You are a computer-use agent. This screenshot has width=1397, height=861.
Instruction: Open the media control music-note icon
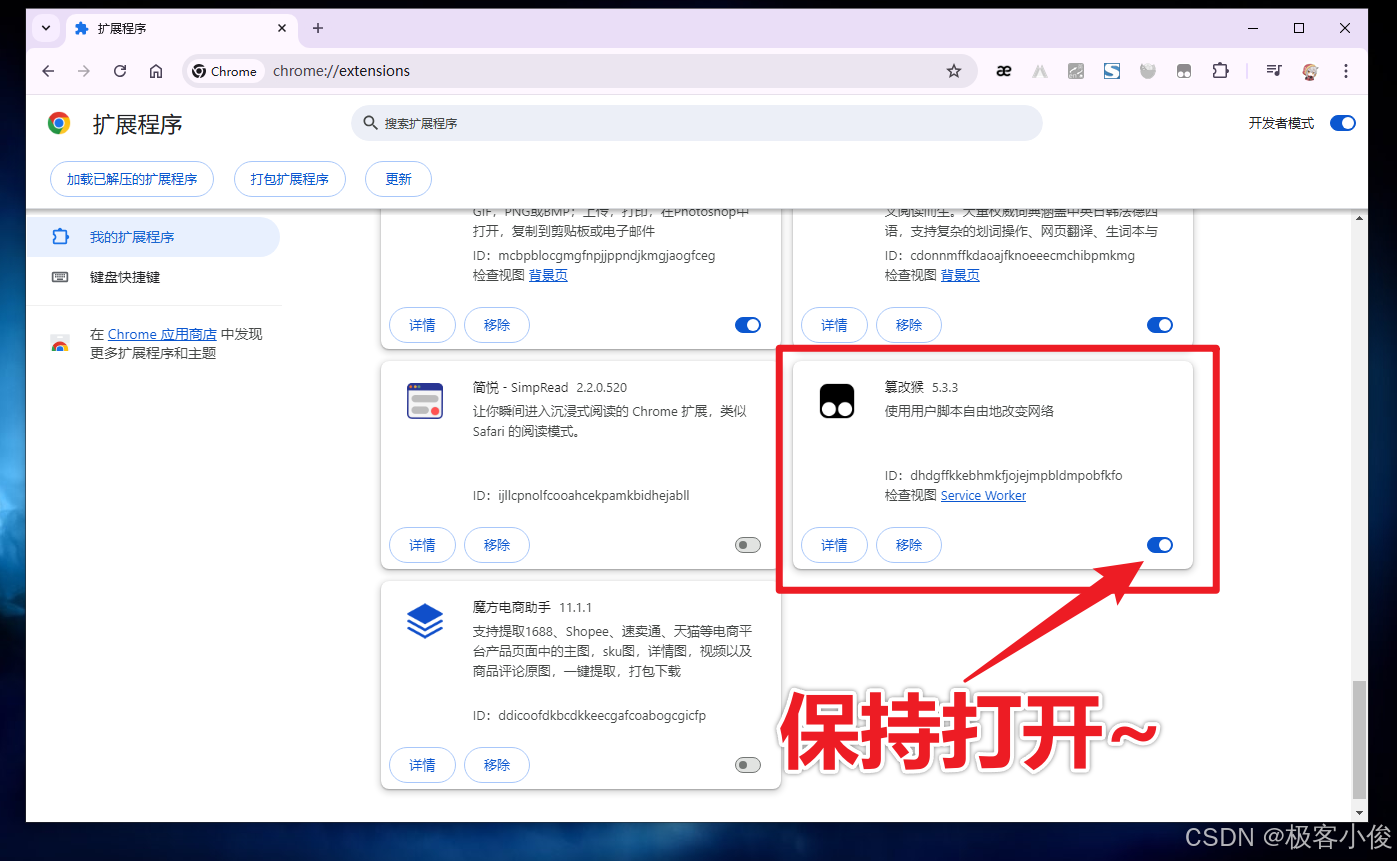[x=1274, y=71]
